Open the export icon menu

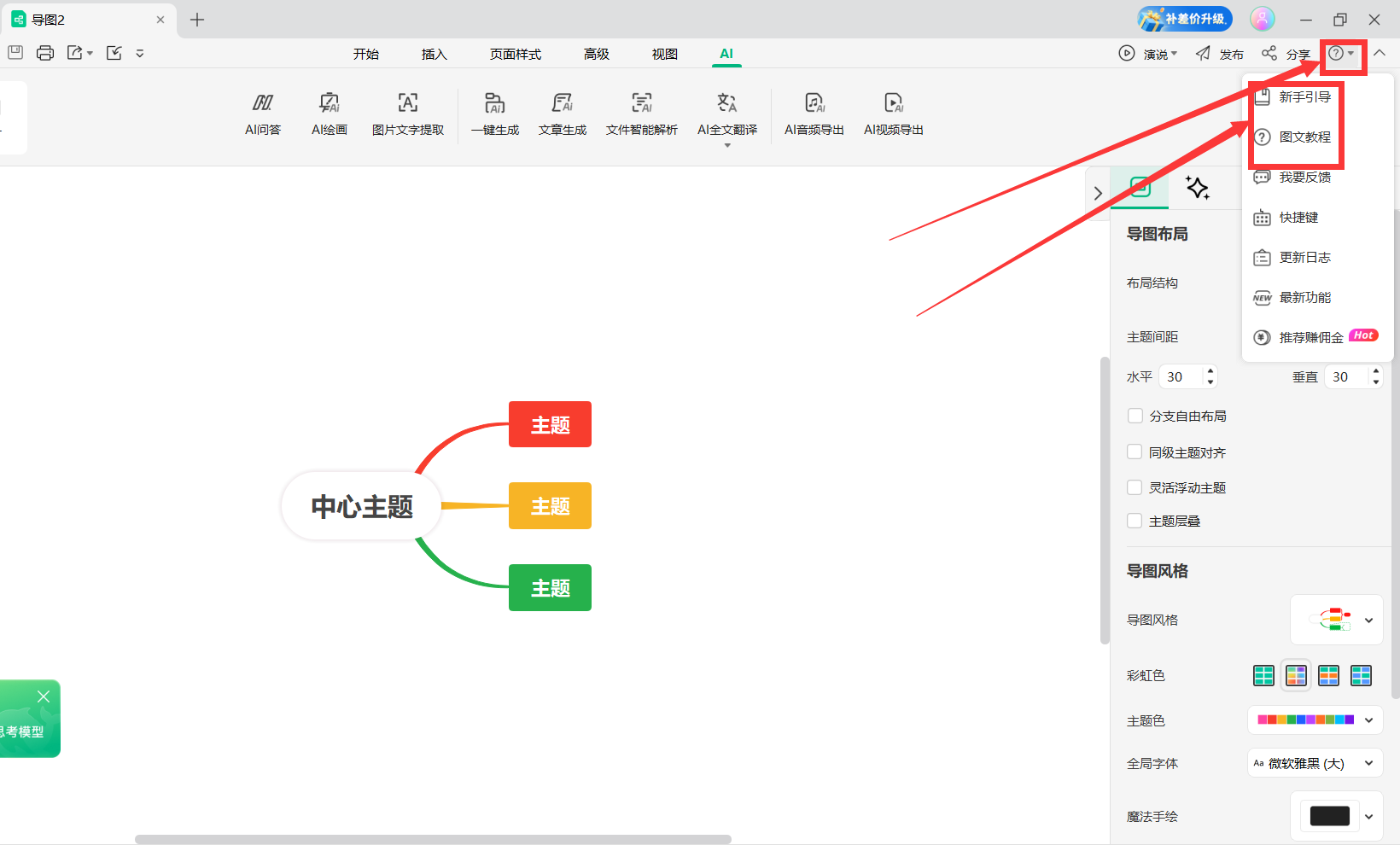79,53
